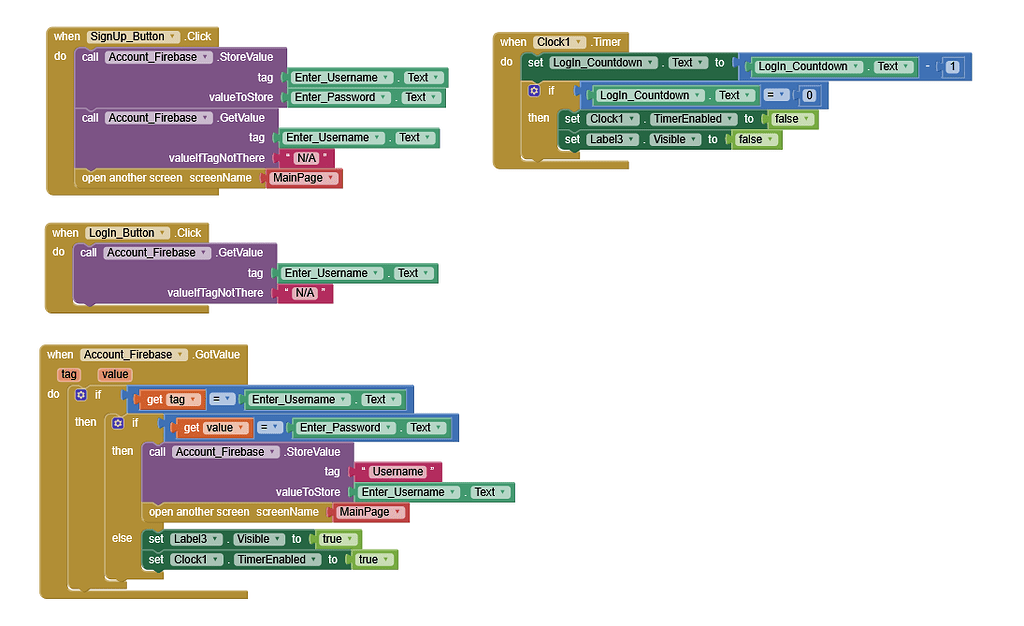1024x626 pixels.
Task: Click the number 0 block in countdown comparison
Action: click(x=809, y=95)
